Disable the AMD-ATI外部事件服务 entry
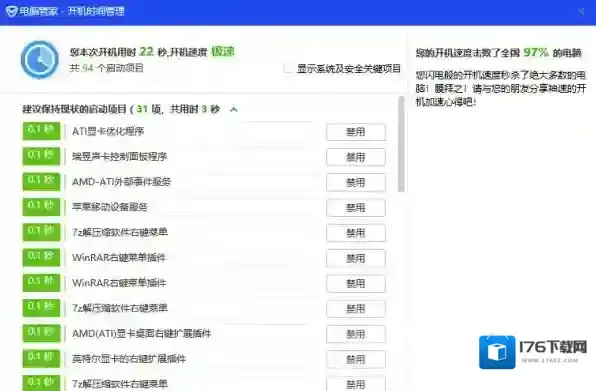Image resolution: width=596 pixels, height=391 pixels. [x=356, y=182]
